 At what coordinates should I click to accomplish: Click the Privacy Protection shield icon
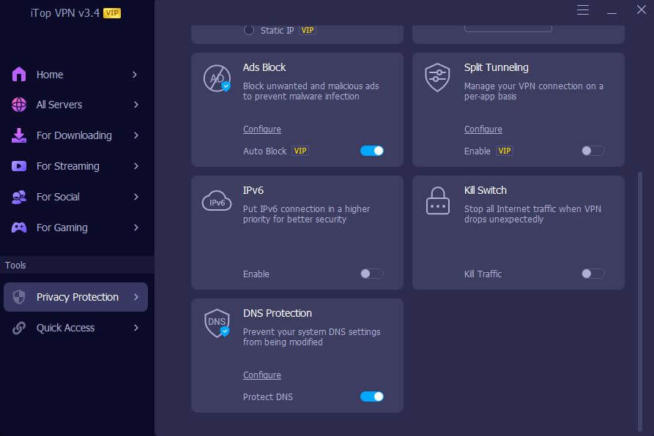(19, 297)
